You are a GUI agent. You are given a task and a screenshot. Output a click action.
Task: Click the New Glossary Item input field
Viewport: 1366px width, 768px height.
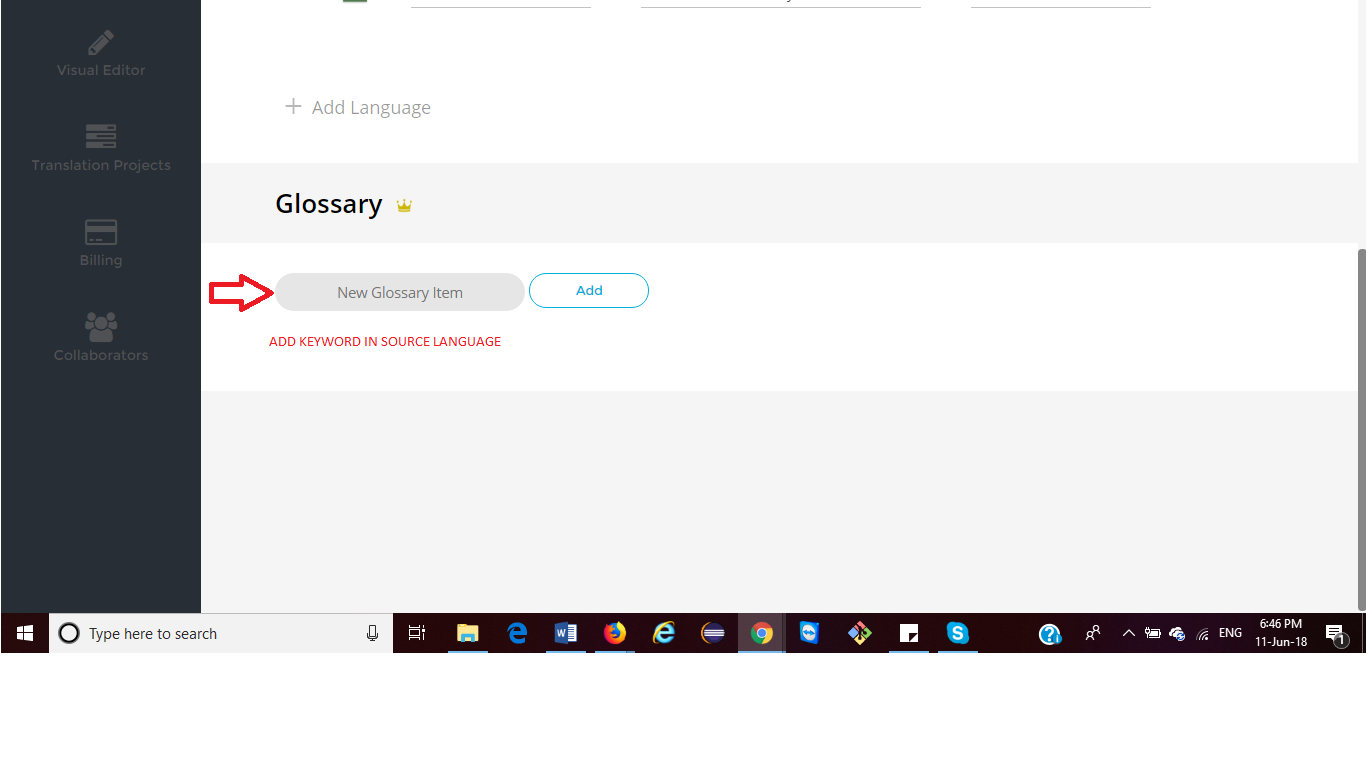point(400,292)
